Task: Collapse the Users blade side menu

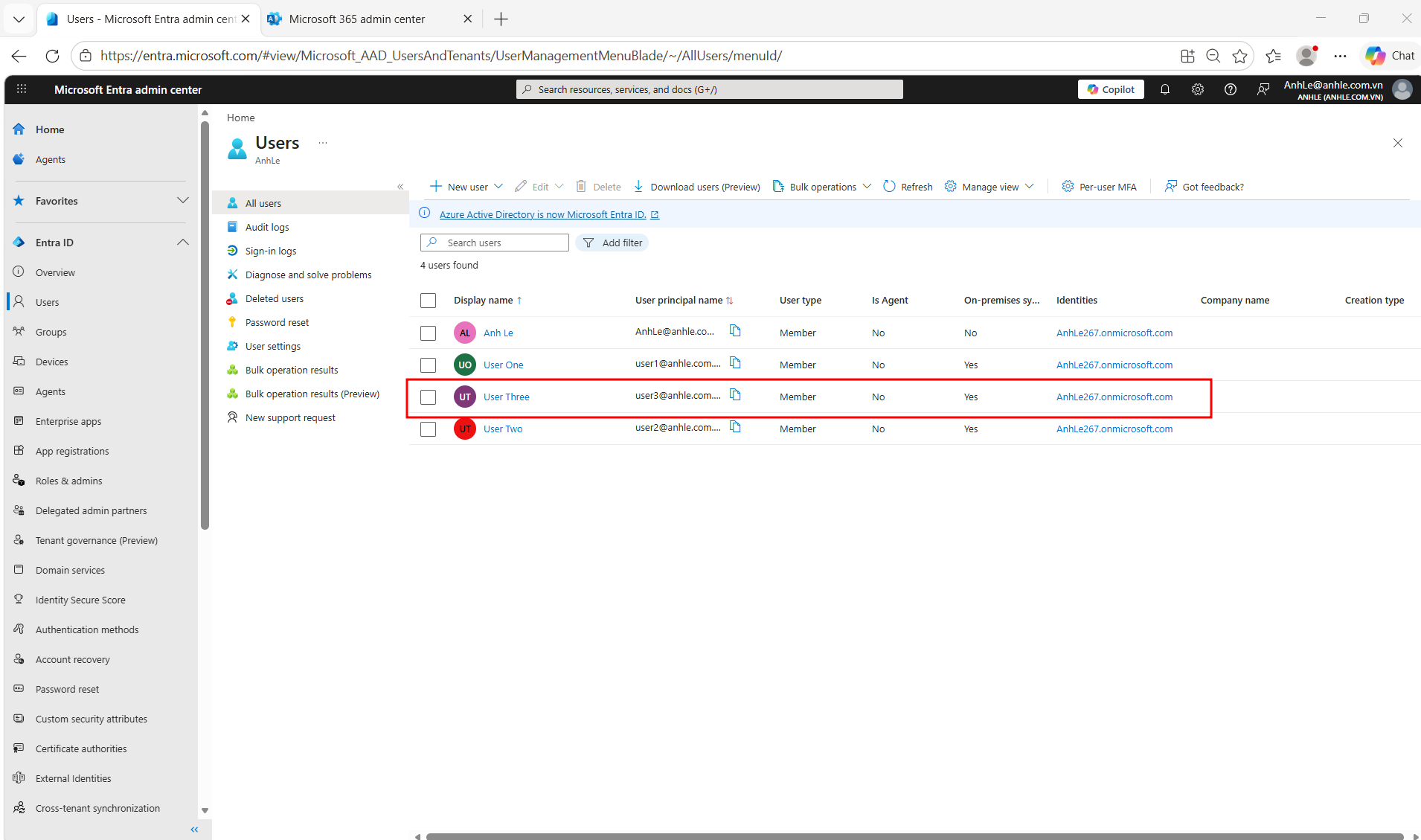Action: click(x=400, y=187)
